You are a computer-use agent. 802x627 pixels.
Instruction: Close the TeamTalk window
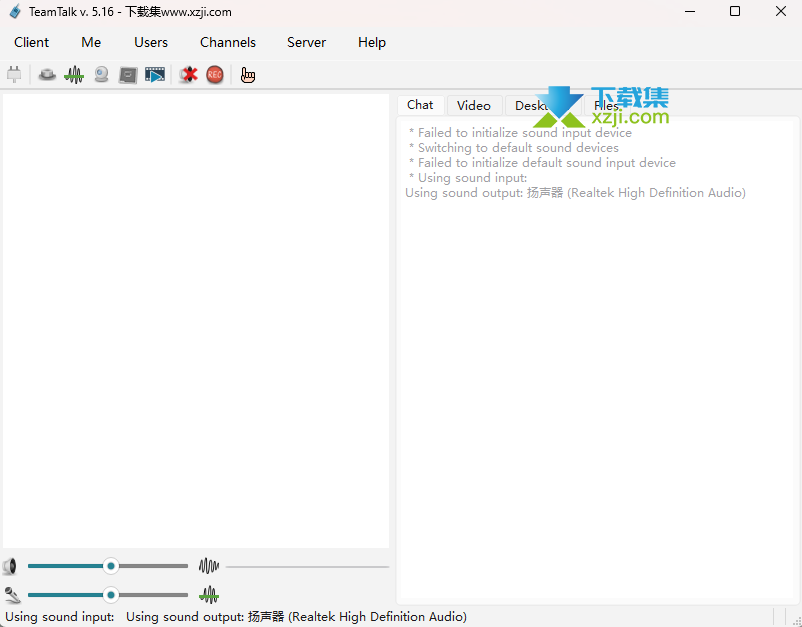point(781,11)
